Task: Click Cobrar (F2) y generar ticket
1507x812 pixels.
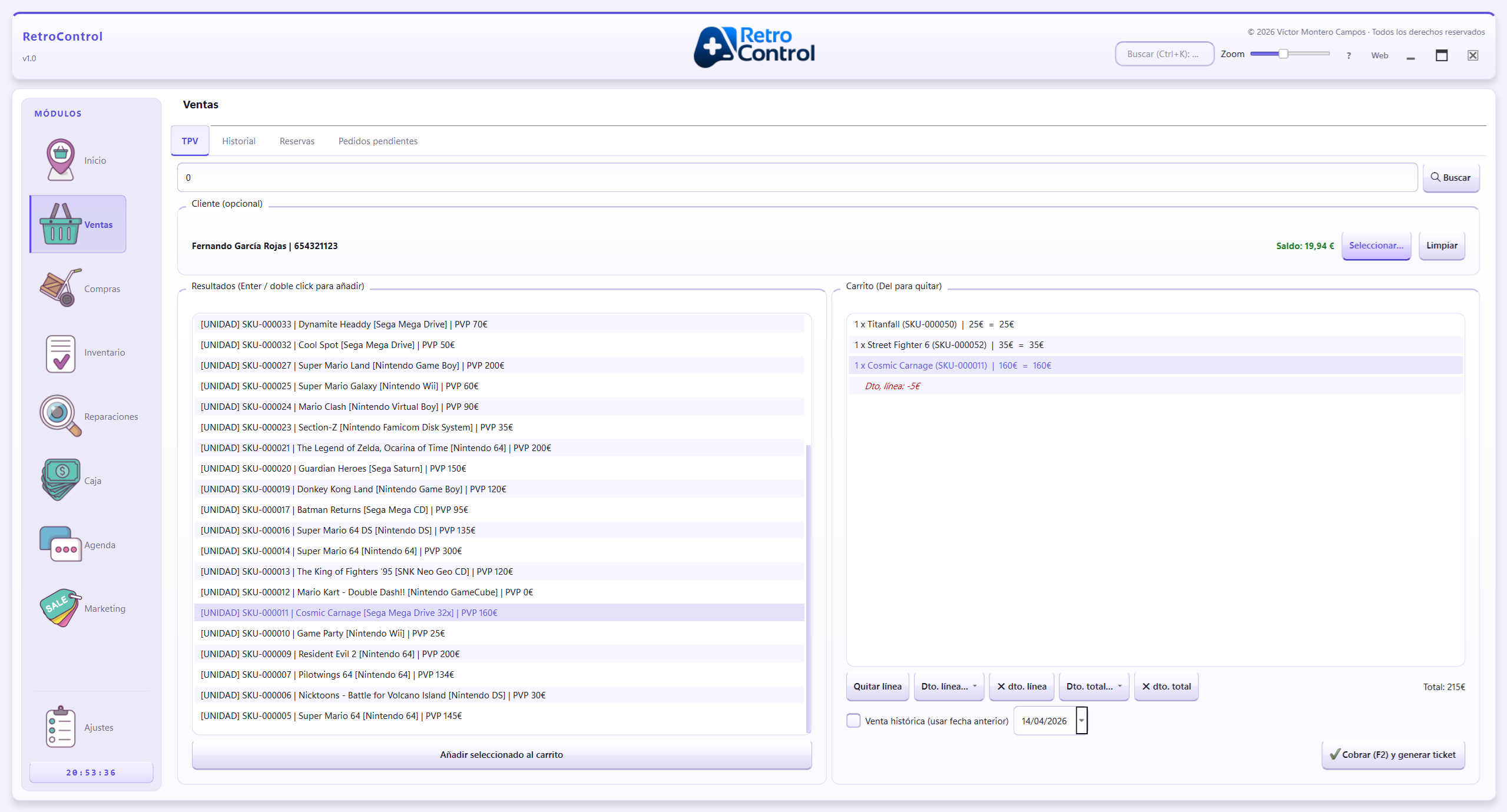Action: click(1393, 755)
